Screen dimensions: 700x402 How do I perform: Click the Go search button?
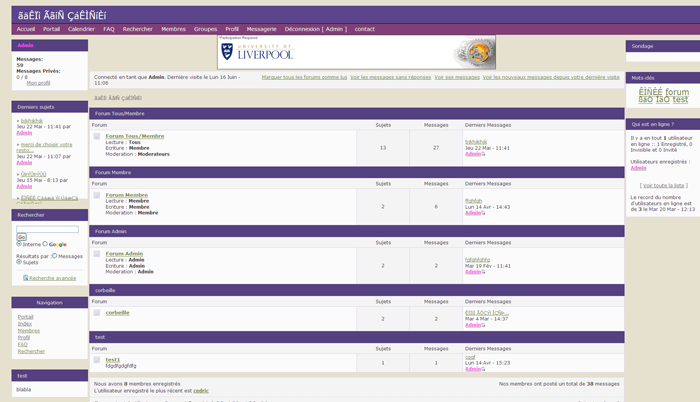pyautogui.click(x=21, y=237)
